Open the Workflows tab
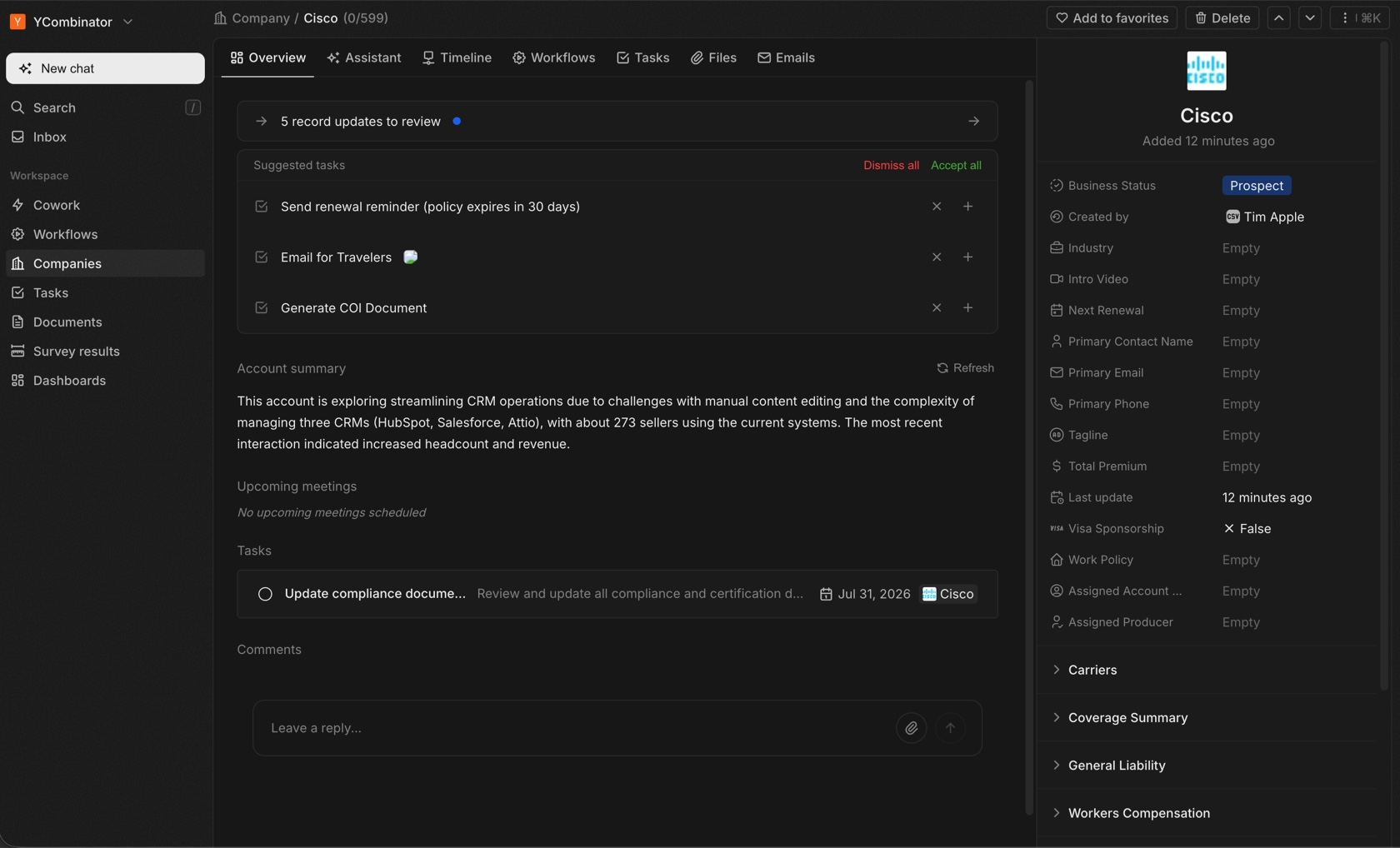Image resolution: width=1400 pixels, height=848 pixels. (554, 57)
